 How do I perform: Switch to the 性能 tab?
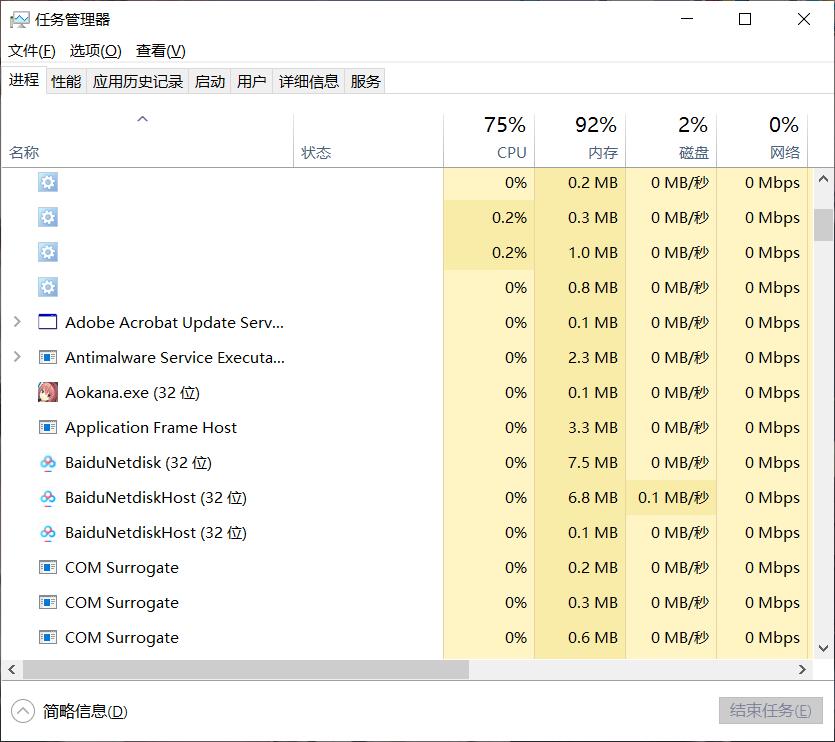66,81
